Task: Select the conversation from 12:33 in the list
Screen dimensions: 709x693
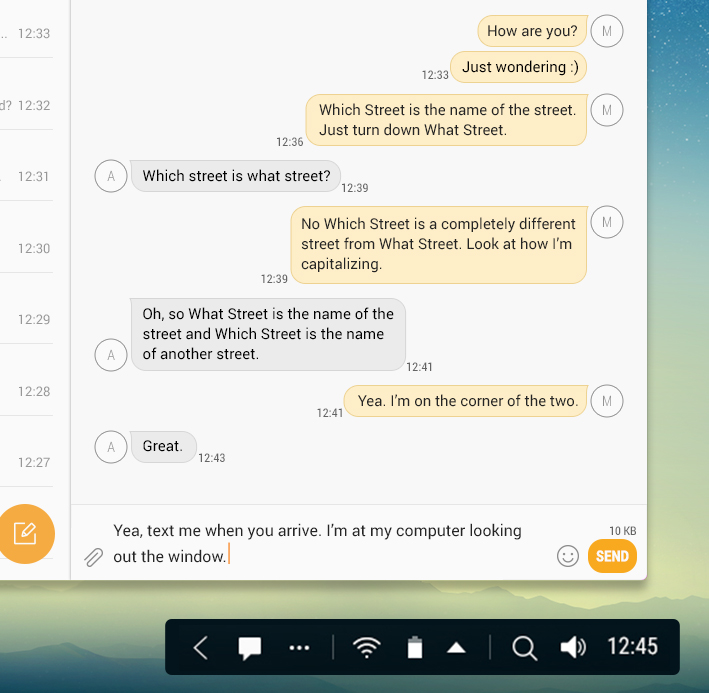Action: pyautogui.click(x=26, y=33)
